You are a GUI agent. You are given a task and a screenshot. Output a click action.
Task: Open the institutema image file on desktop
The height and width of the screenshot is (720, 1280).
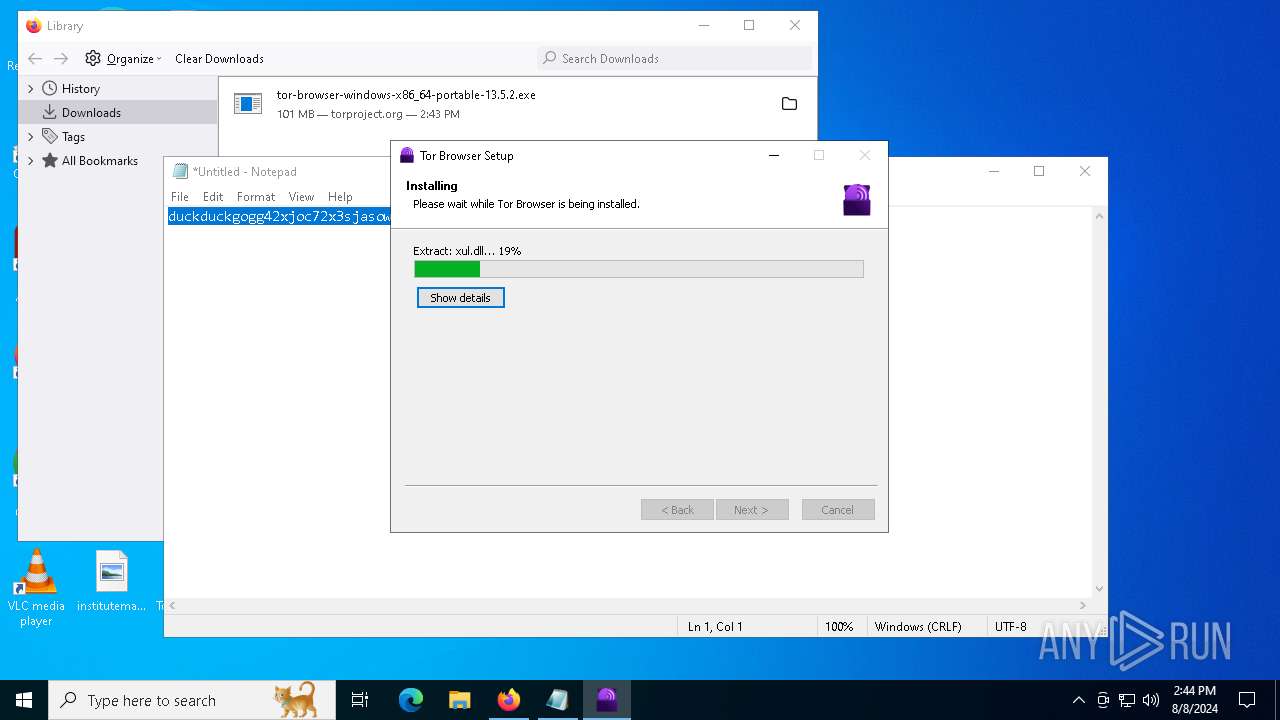(x=112, y=582)
